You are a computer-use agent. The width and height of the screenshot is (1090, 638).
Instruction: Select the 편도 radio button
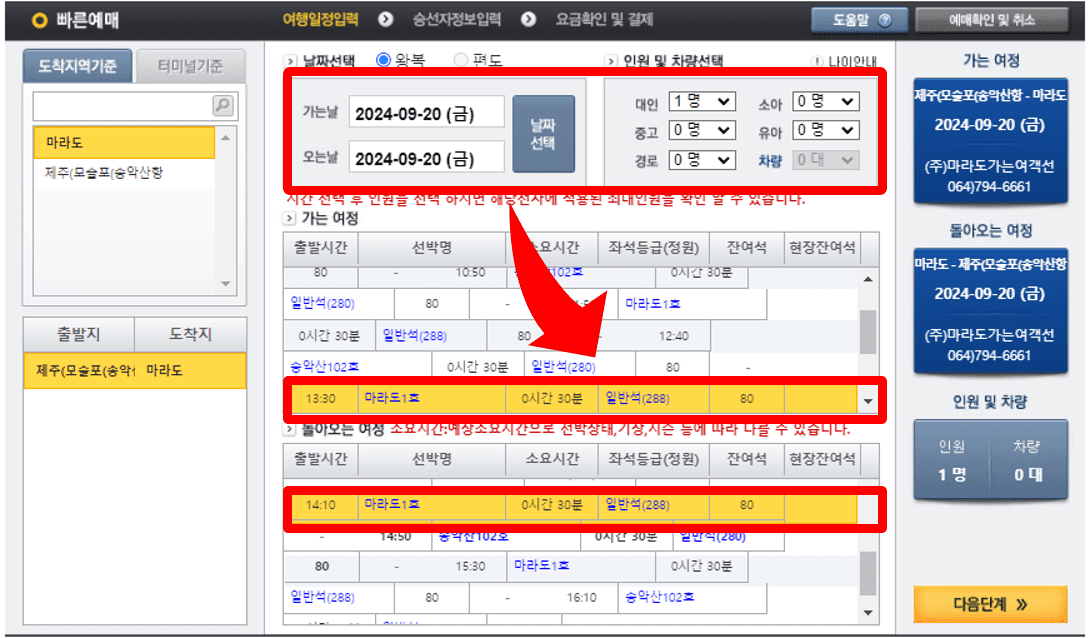pos(462,58)
